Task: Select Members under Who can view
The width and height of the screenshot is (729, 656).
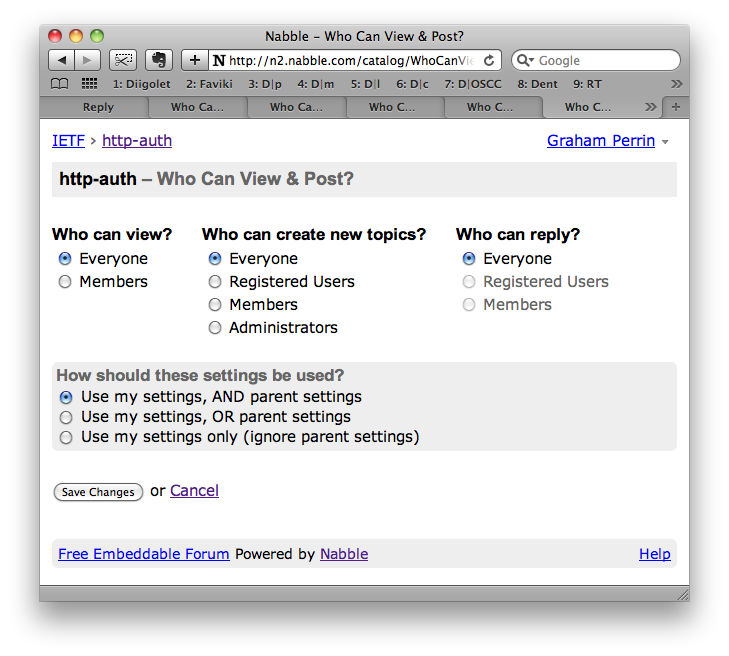Action: (66, 282)
